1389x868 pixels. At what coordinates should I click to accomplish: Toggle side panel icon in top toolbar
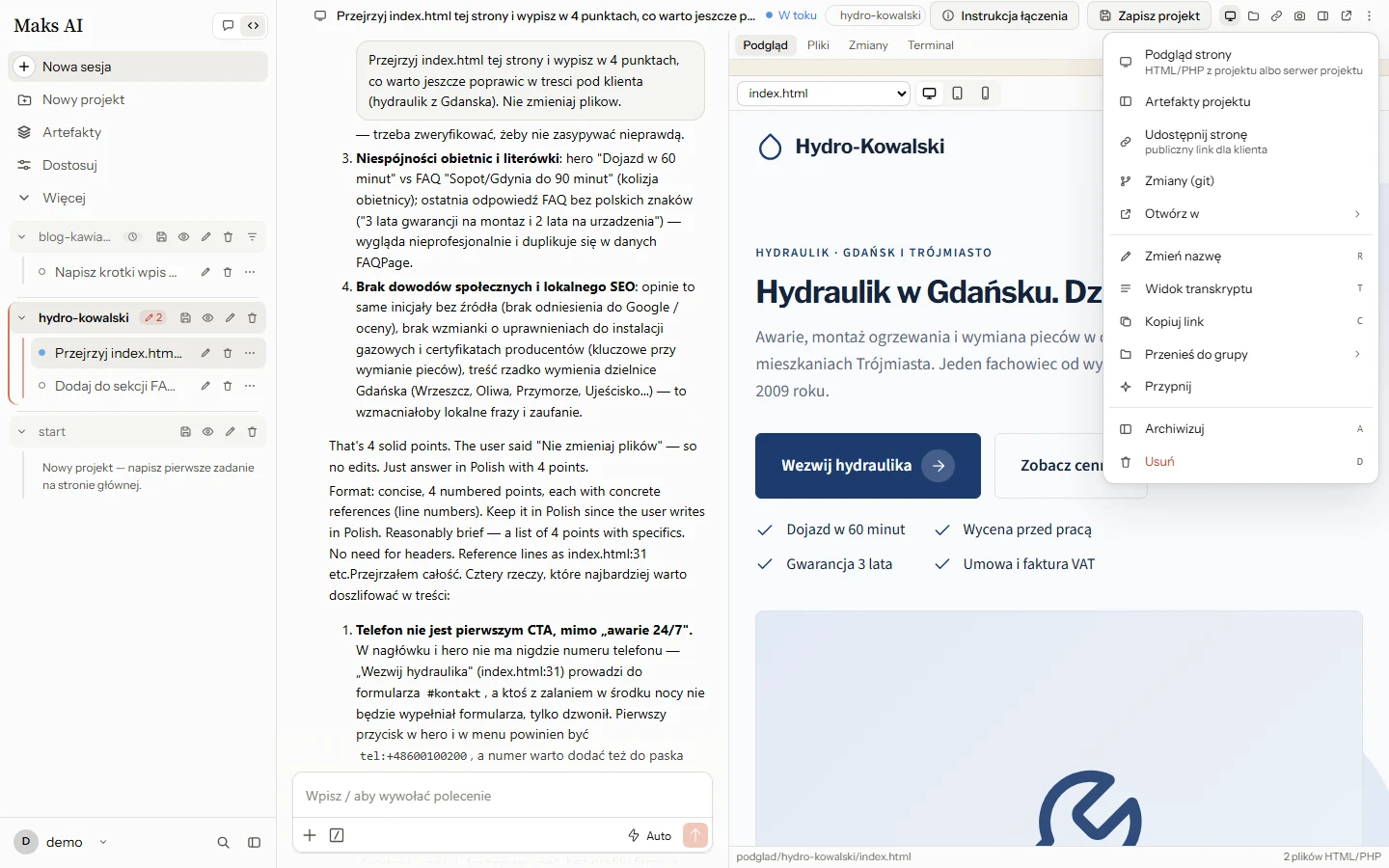coord(1323,15)
